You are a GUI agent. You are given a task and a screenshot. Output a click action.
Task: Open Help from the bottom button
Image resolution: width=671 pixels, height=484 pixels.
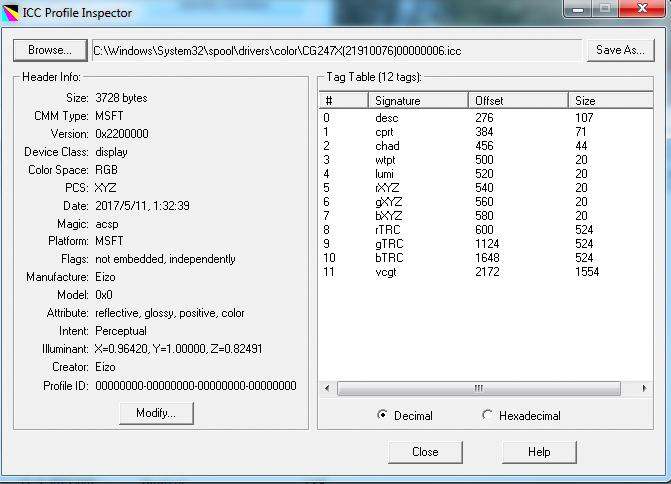(539, 452)
